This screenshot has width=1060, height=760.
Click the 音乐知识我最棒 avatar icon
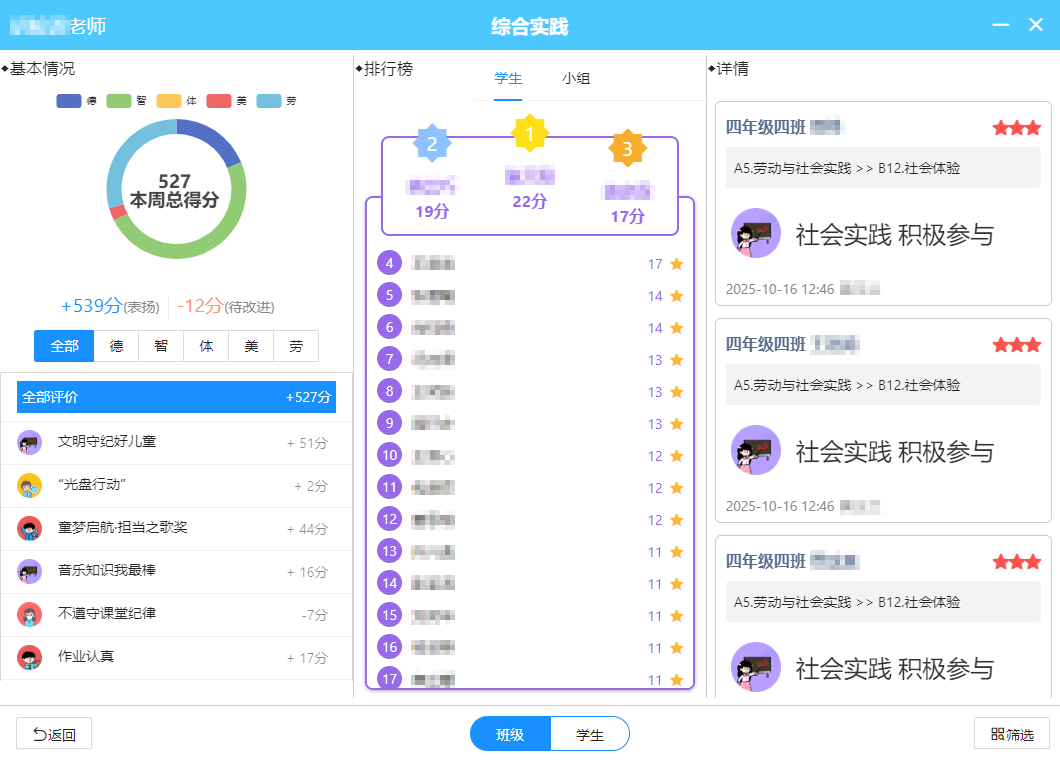(30, 572)
